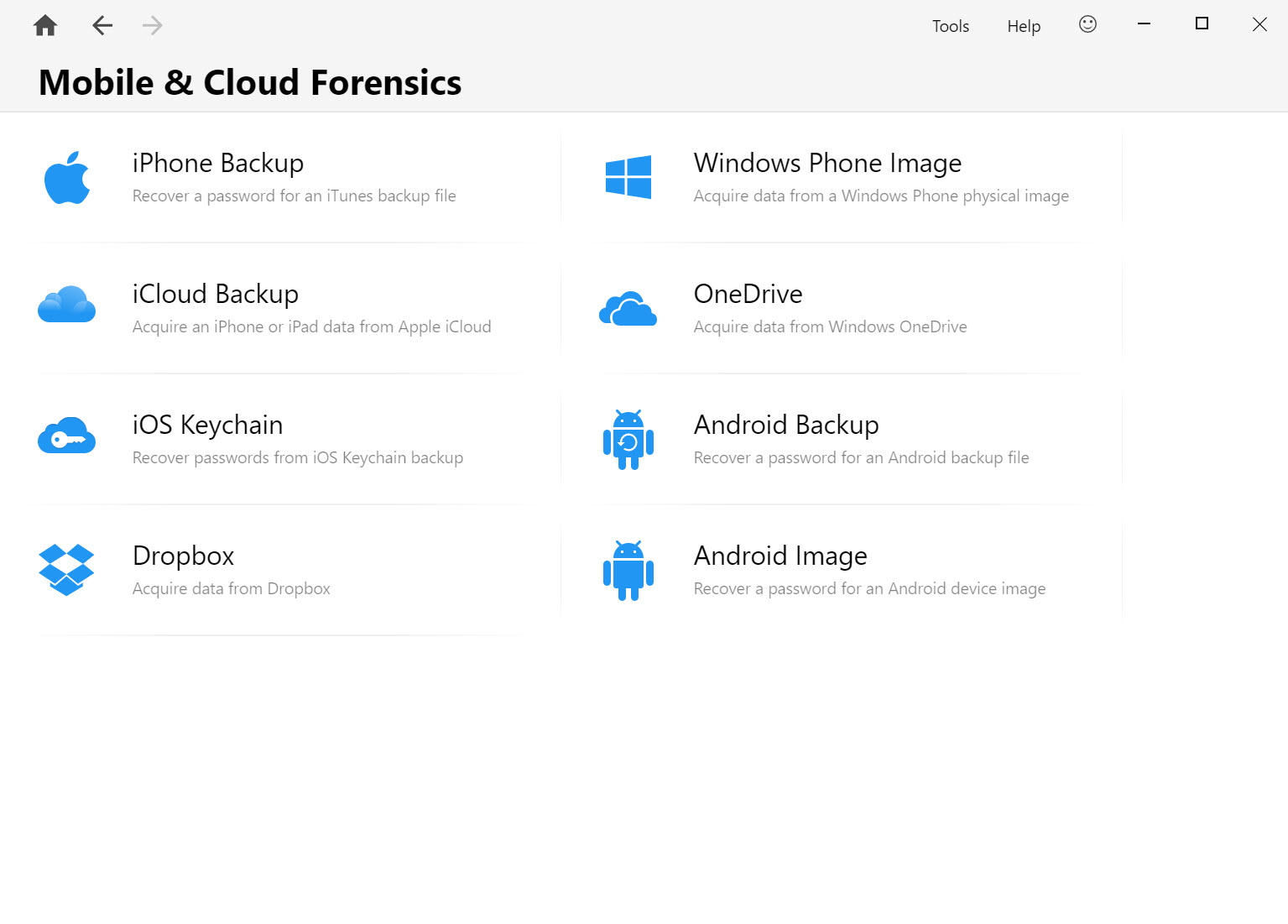Click the iOS Keychain key cloud icon
The width and height of the screenshot is (1288, 924).
click(x=67, y=435)
